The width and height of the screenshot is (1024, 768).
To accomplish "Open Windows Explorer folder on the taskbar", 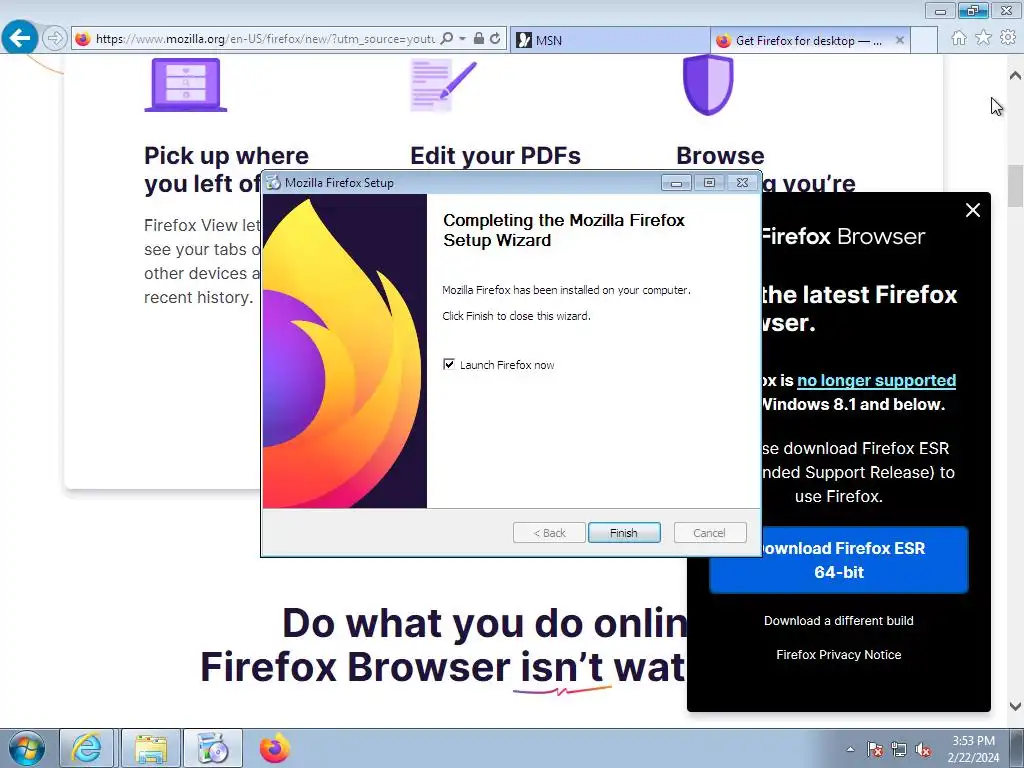I will click(x=151, y=748).
